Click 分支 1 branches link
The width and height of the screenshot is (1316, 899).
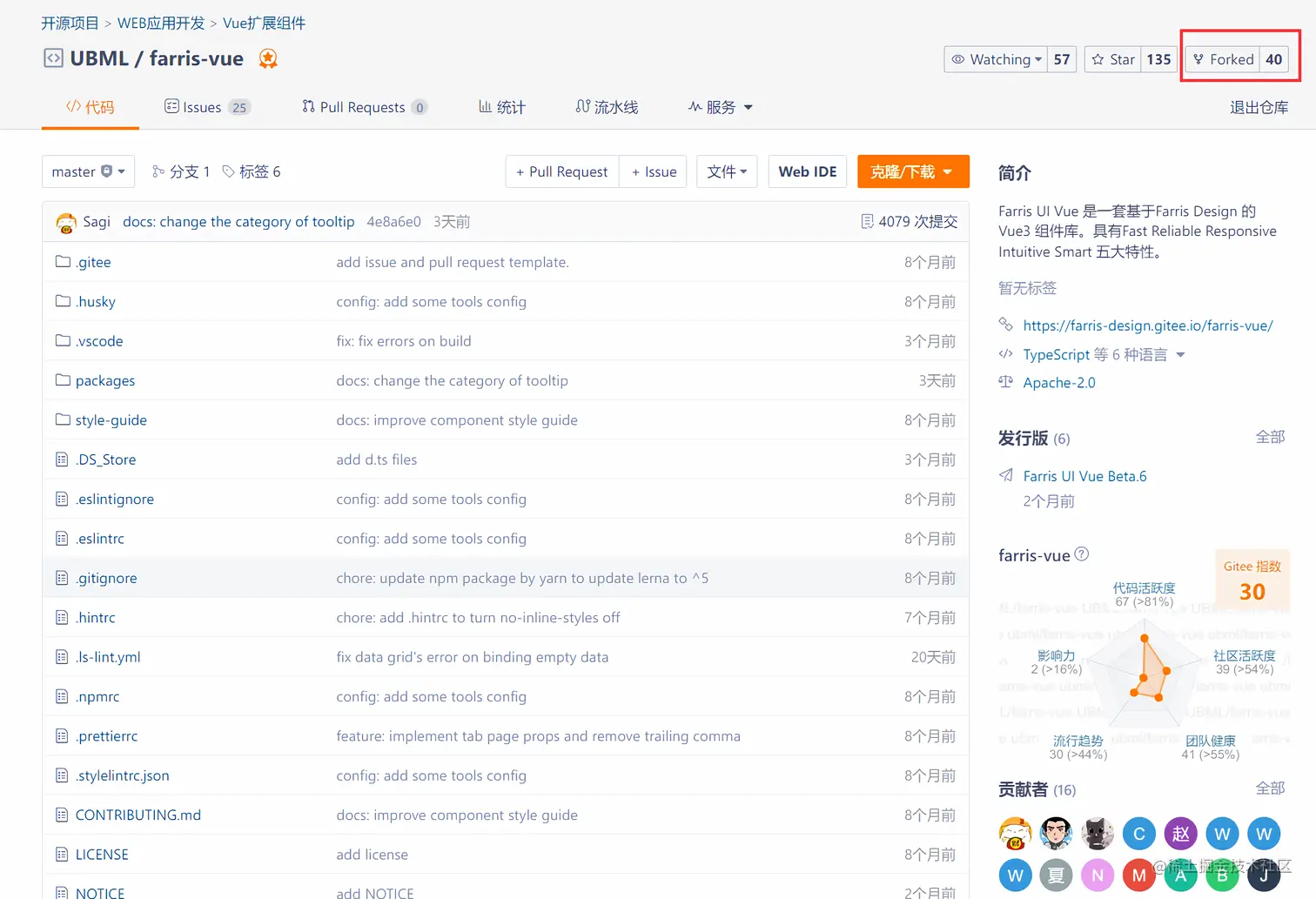[181, 171]
